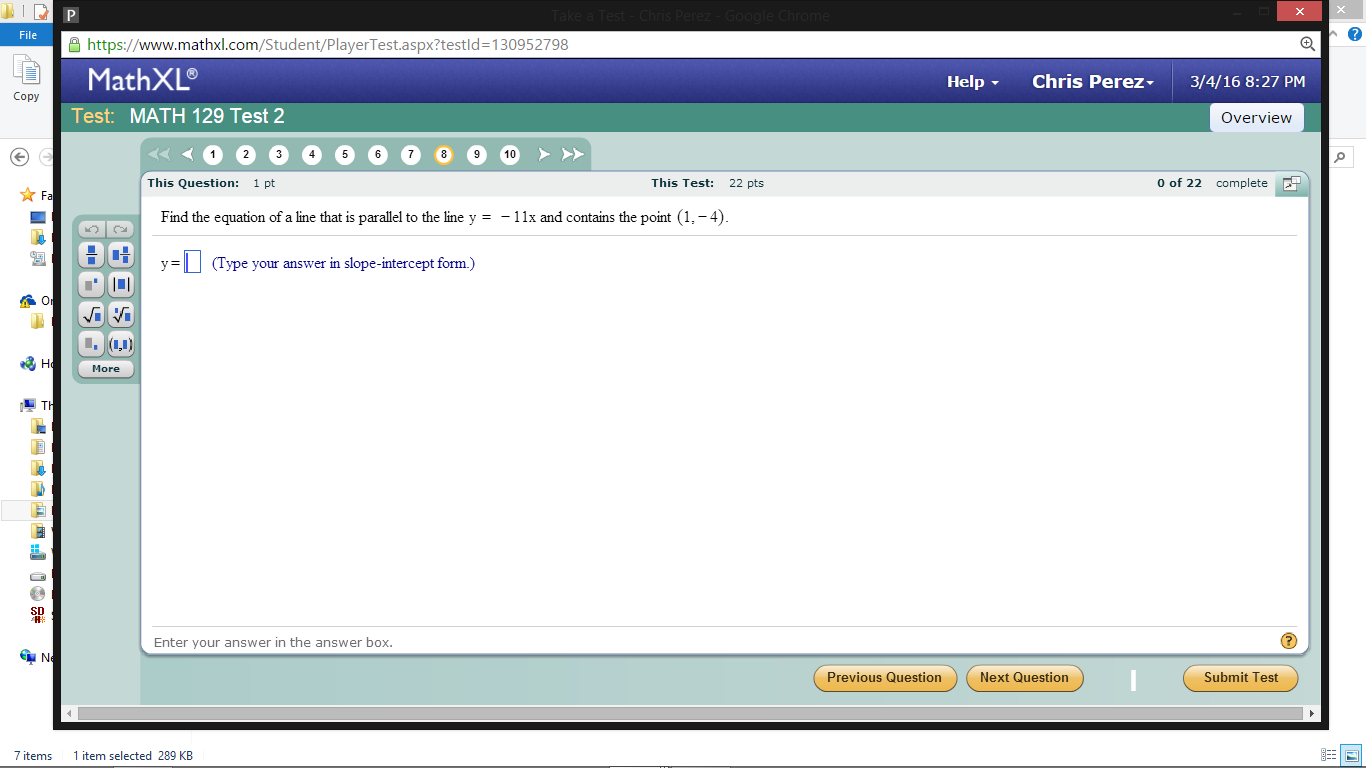The height and width of the screenshot is (768, 1366).
Task: Insert an ordered pair template
Action: [x=120, y=344]
